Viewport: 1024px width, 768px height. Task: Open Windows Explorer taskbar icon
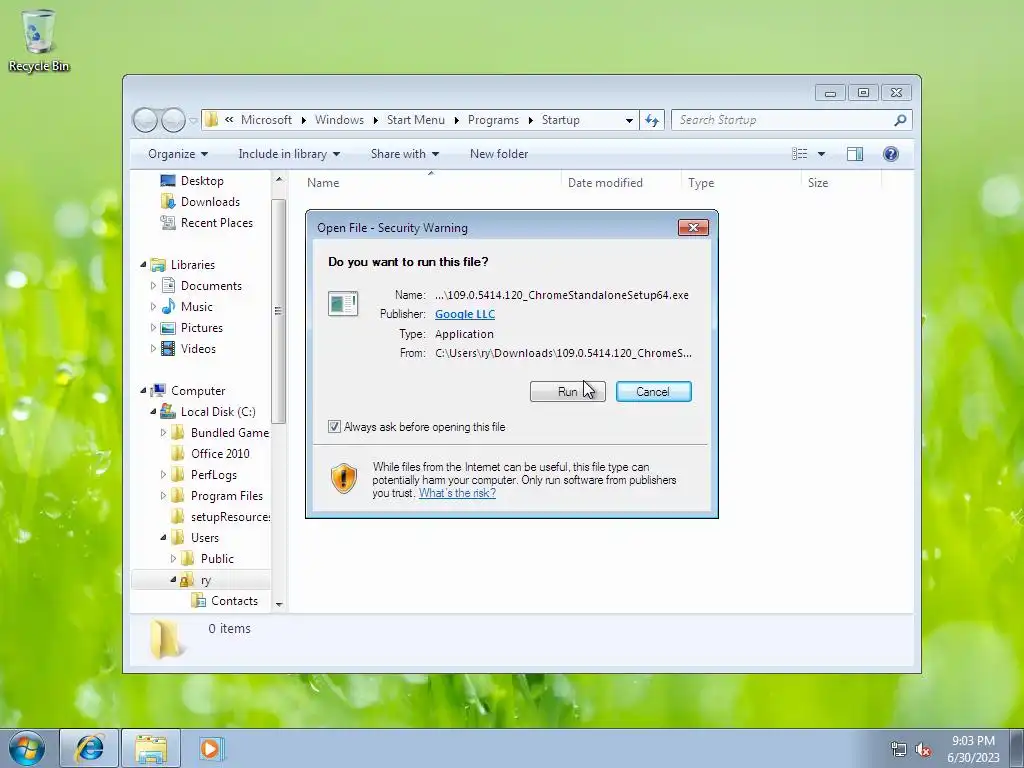coord(151,748)
